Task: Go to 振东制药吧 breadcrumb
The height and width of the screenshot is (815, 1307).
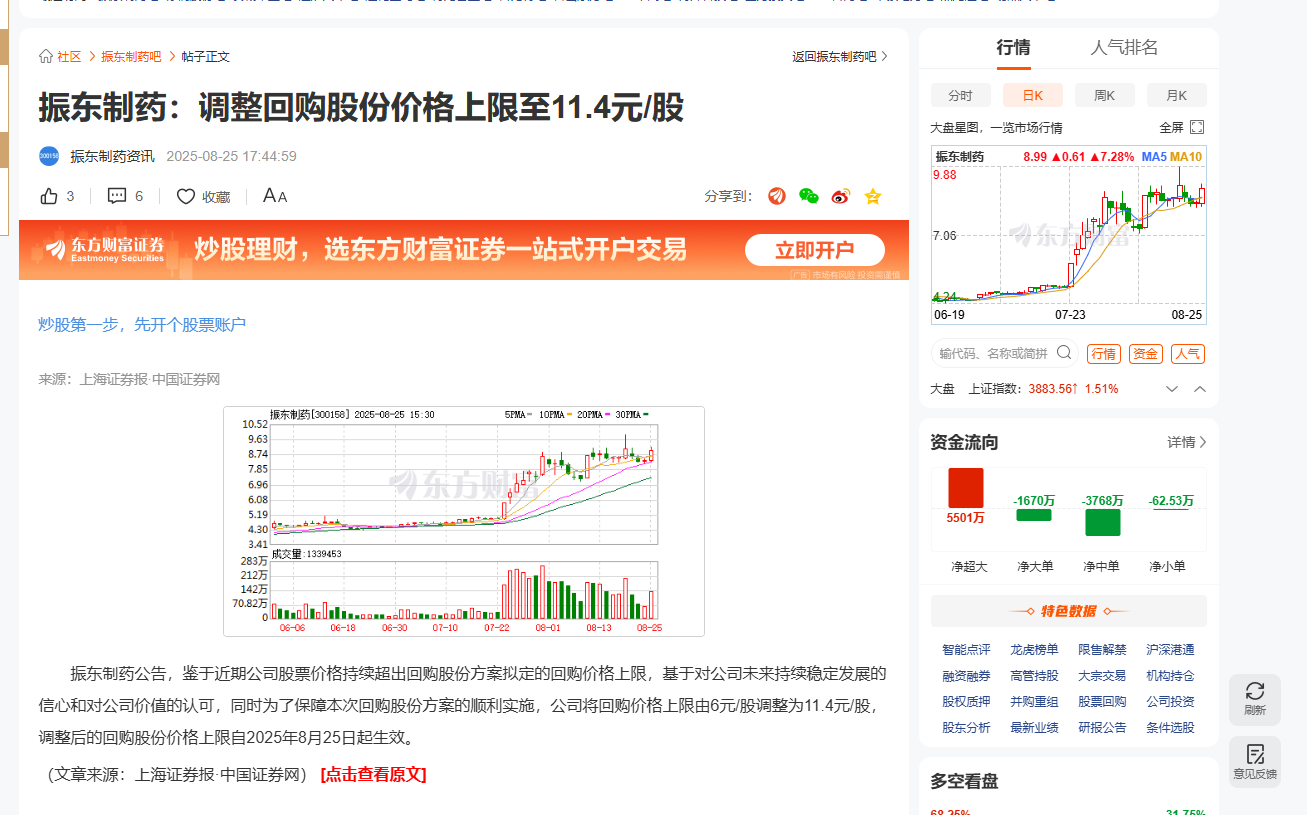Action: coord(131,57)
